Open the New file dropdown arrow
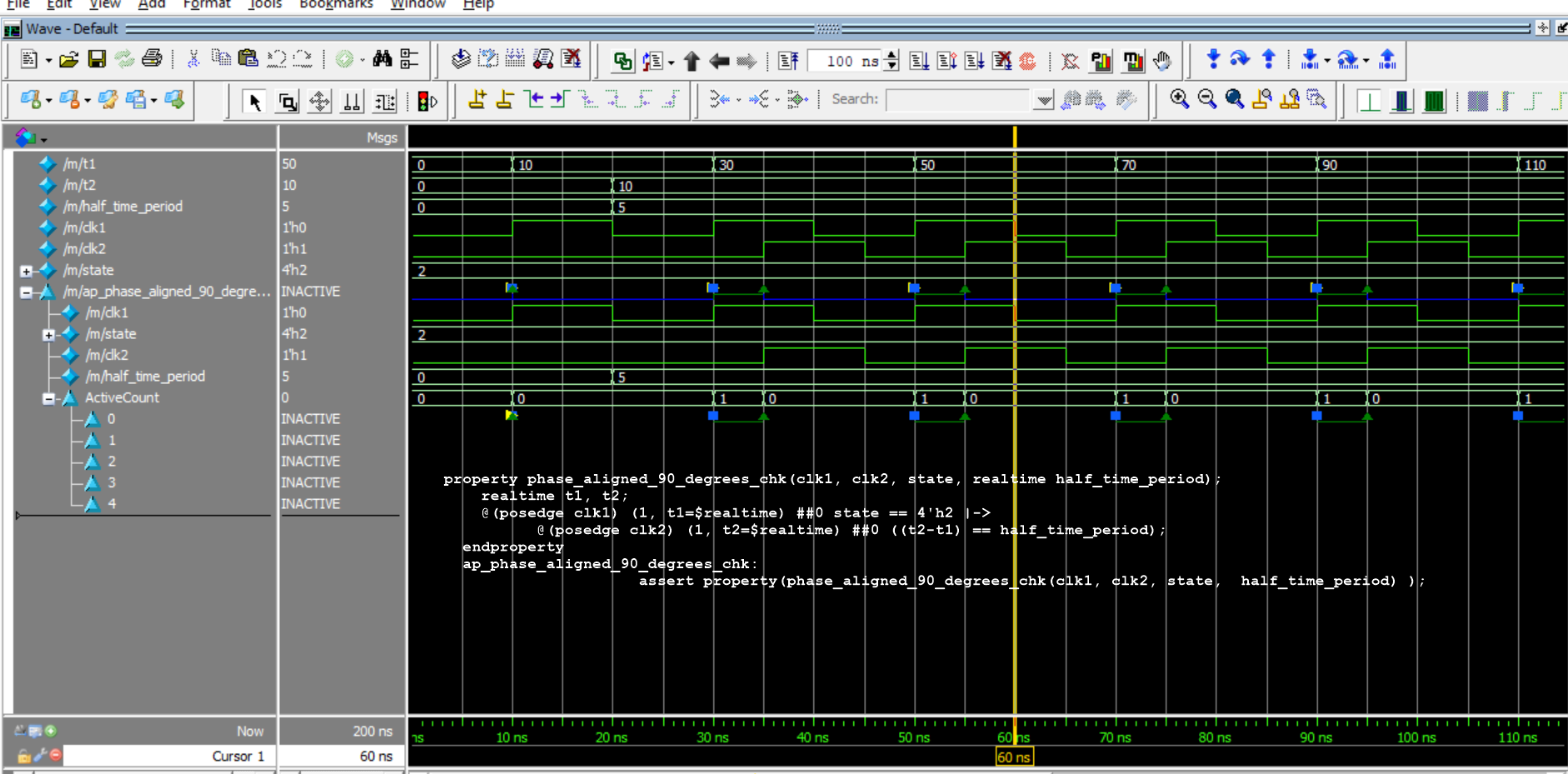1568x774 pixels. [48, 60]
